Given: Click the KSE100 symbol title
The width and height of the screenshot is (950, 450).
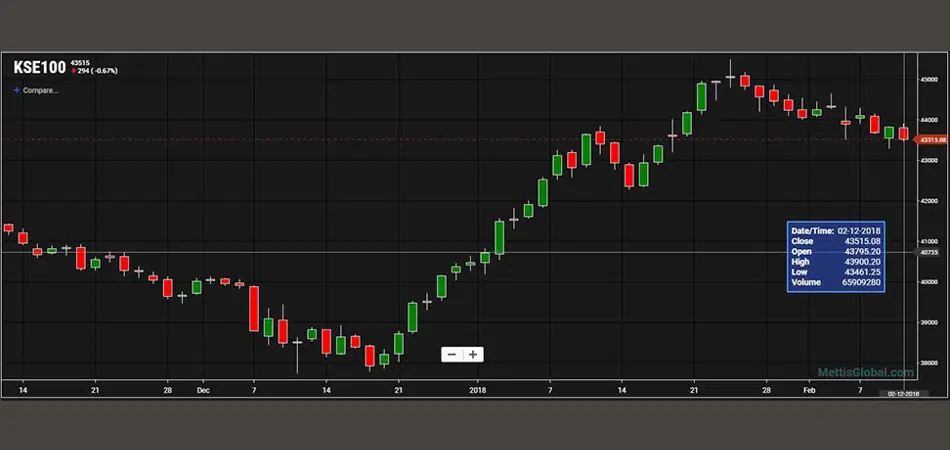Looking at the screenshot, I should 39,67.
